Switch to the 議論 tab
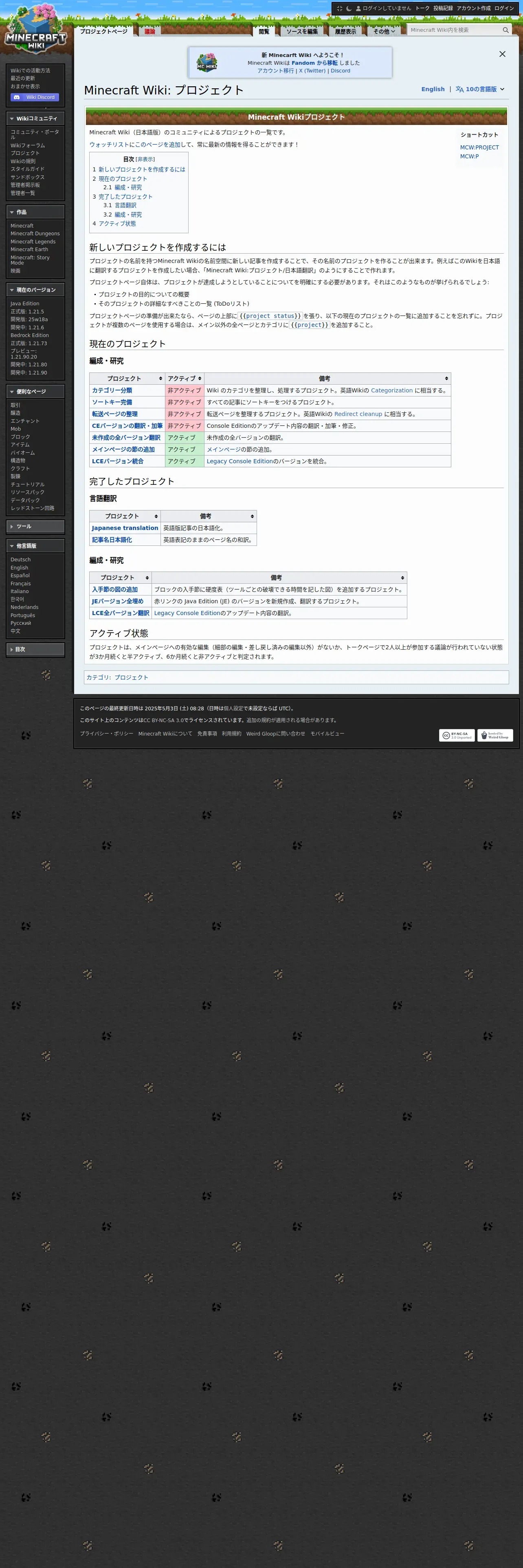 (150, 32)
